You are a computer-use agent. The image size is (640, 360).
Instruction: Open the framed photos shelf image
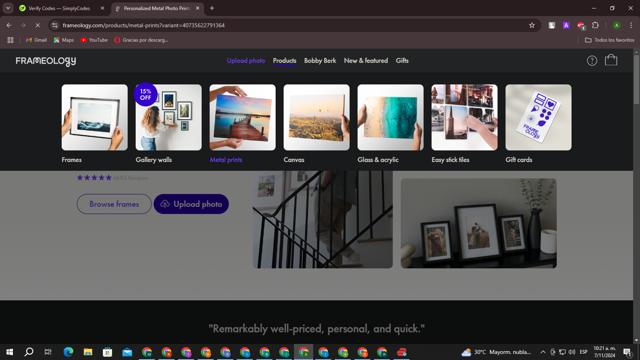click(479, 223)
